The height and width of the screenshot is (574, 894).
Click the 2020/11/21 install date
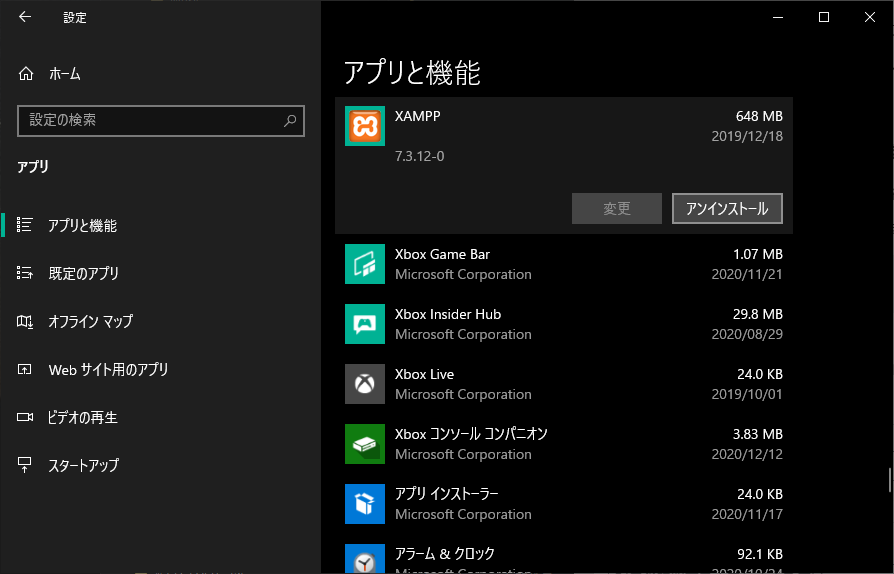click(x=747, y=274)
